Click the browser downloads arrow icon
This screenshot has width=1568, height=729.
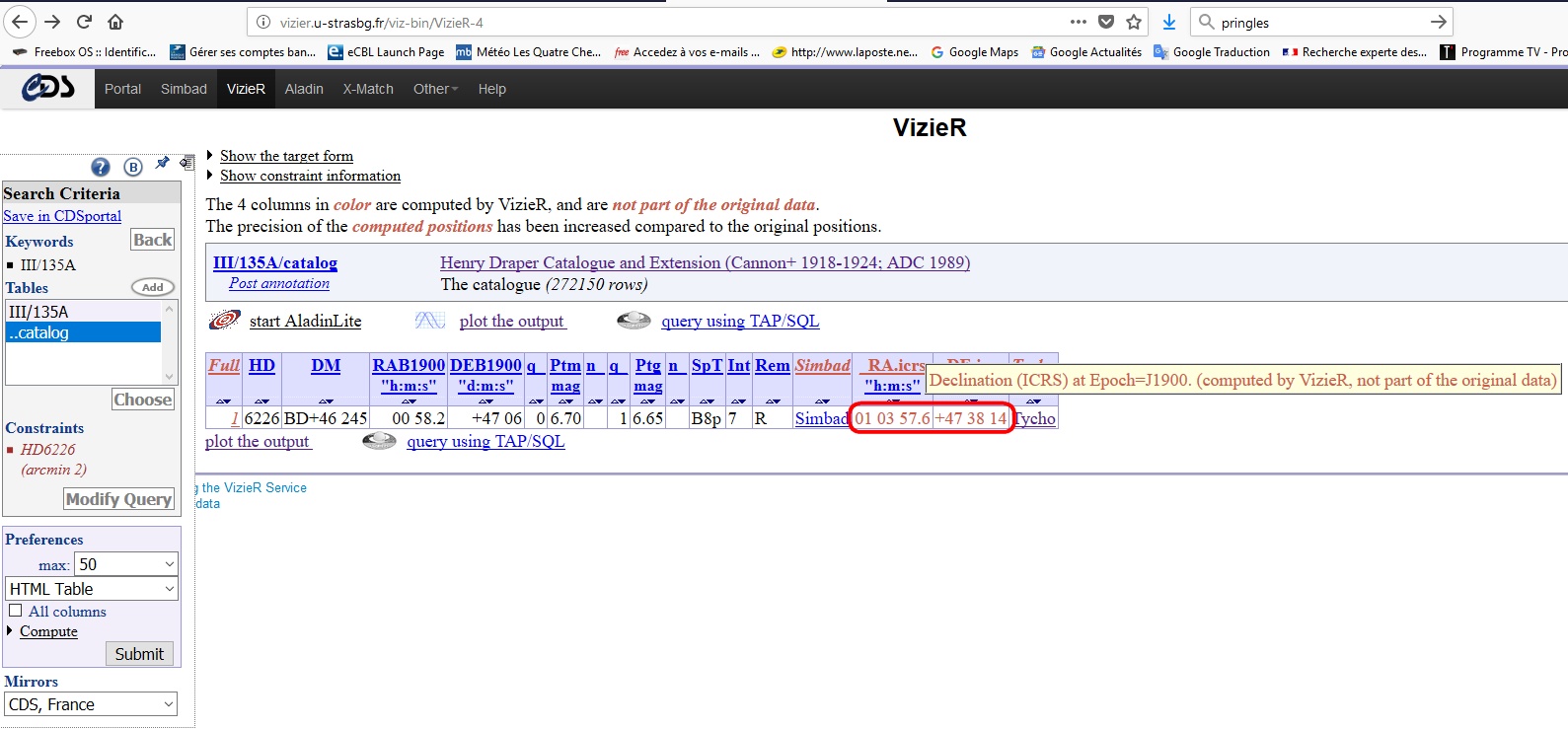tap(1169, 22)
